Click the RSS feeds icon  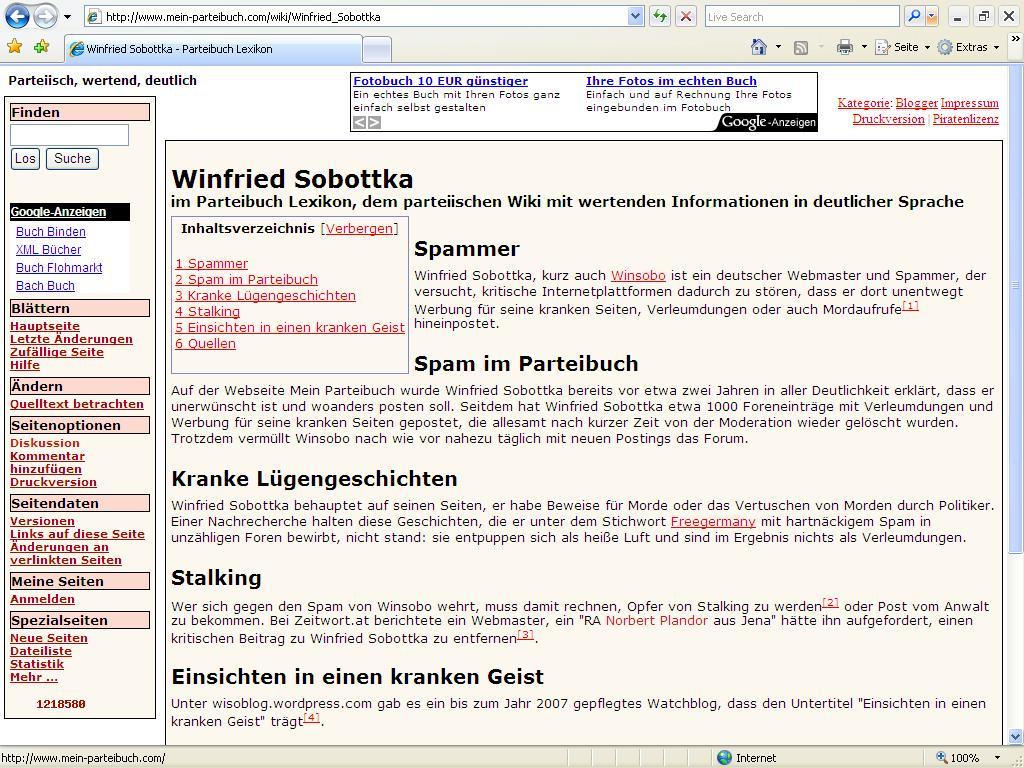click(x=801, y=47)
